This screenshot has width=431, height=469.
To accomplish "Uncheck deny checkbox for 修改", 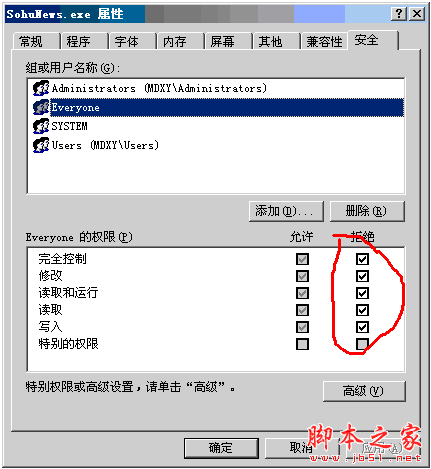I will click(362, 276).
